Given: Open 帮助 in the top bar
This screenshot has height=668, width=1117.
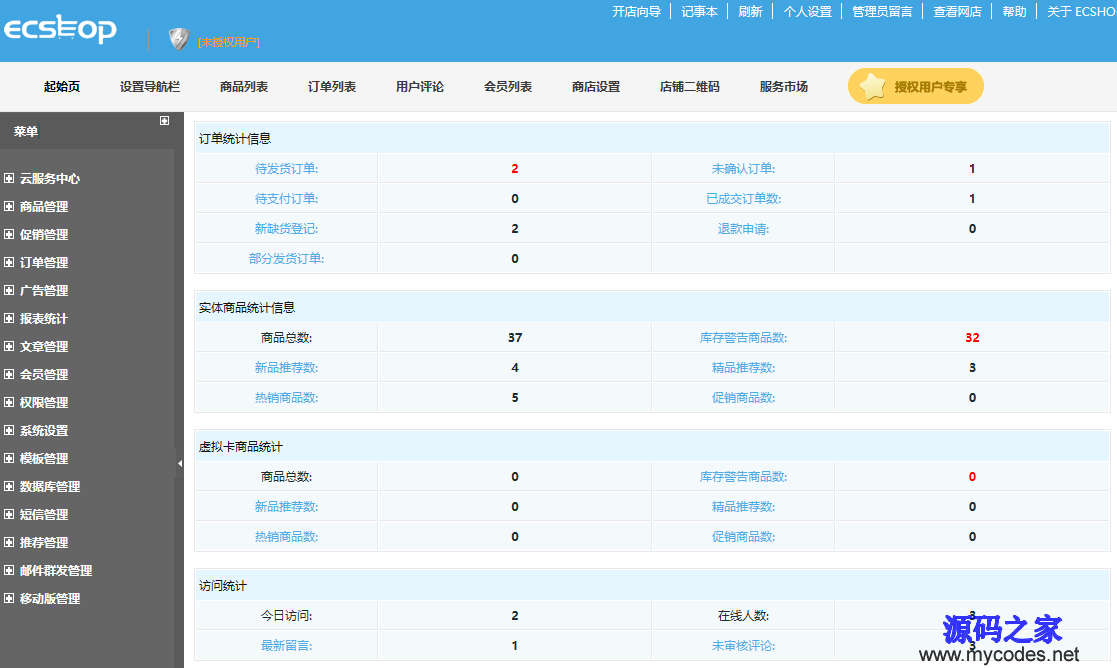Looking at the screenshot, I should point(1014,11).
